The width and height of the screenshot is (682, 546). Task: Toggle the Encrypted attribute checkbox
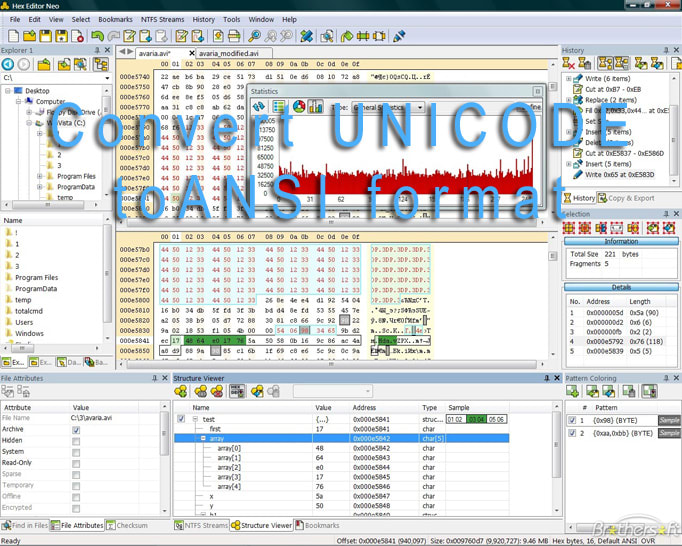pos(76,509)
